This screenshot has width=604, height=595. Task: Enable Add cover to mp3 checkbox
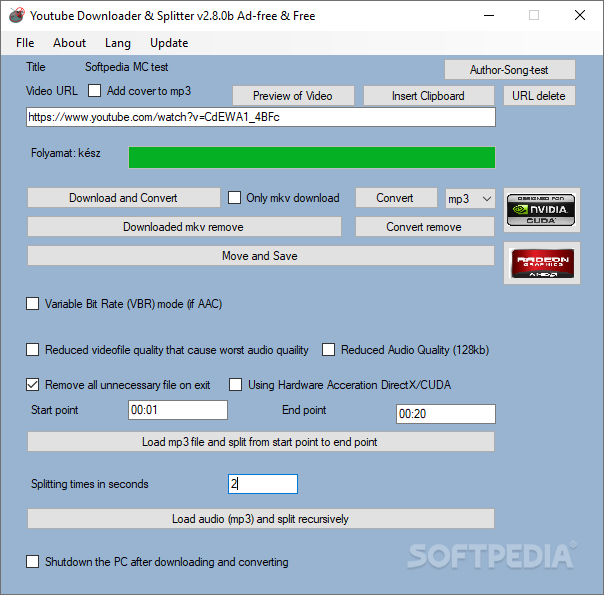point(94,91)
